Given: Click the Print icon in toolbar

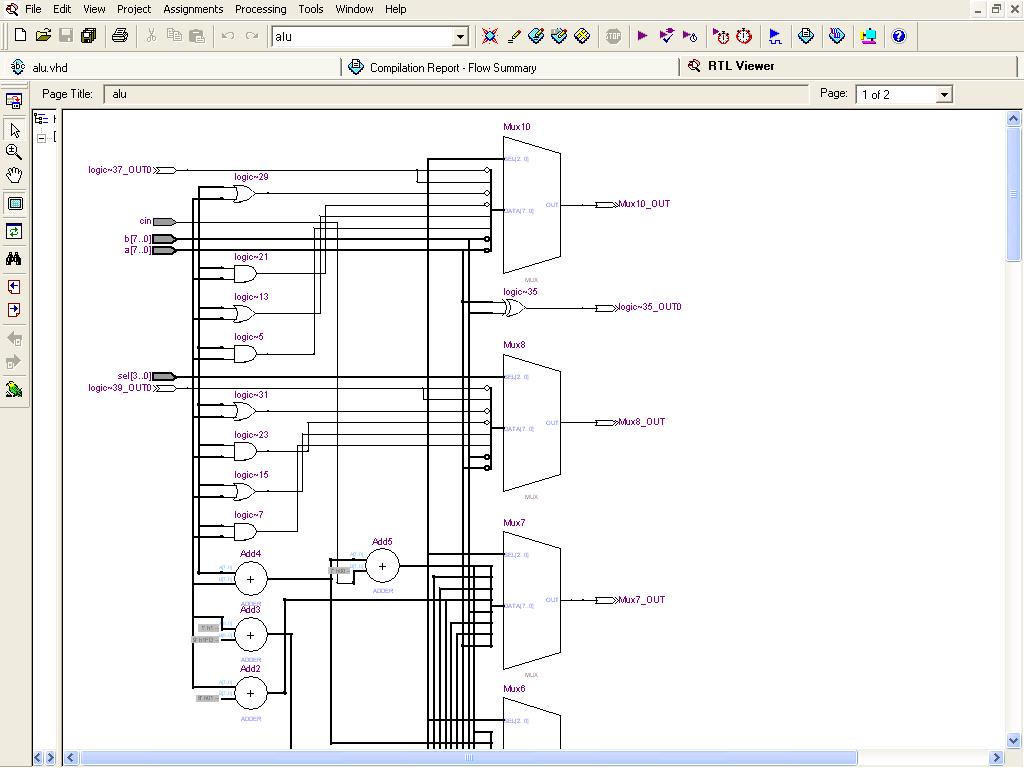Looking at the screenshot, I should click(x=120, y=36).
